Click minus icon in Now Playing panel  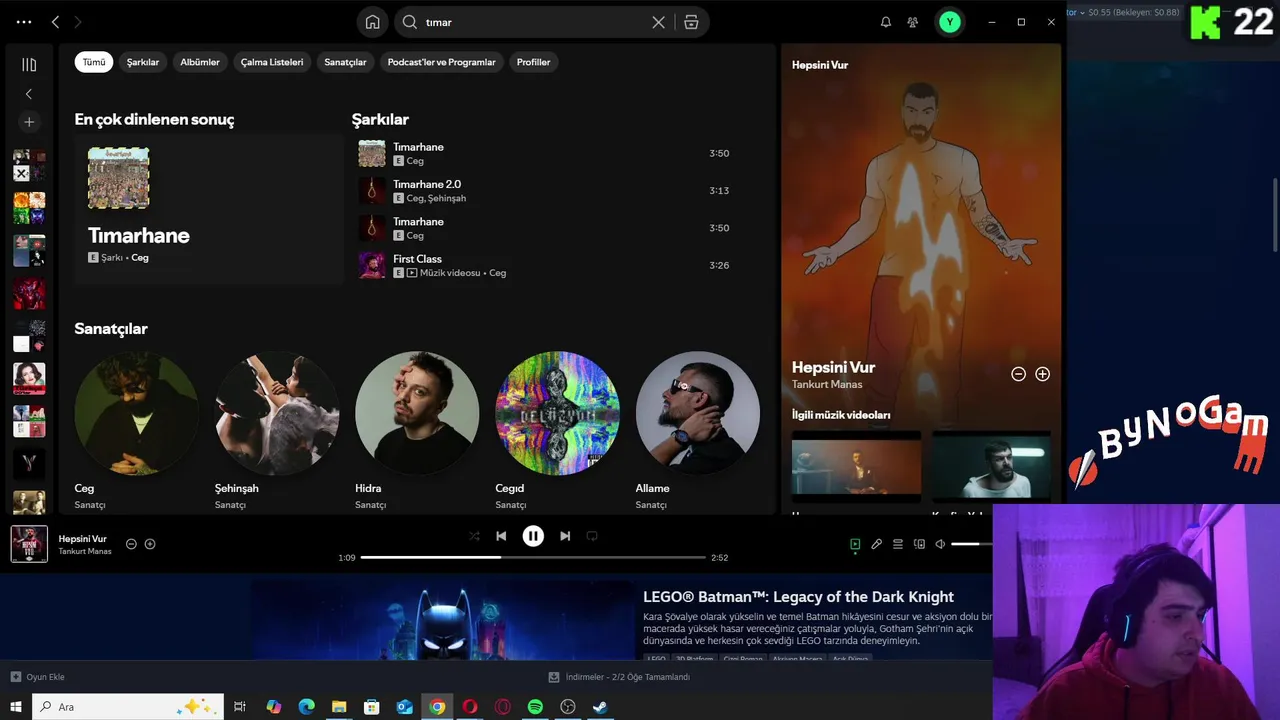(1018, 374)
